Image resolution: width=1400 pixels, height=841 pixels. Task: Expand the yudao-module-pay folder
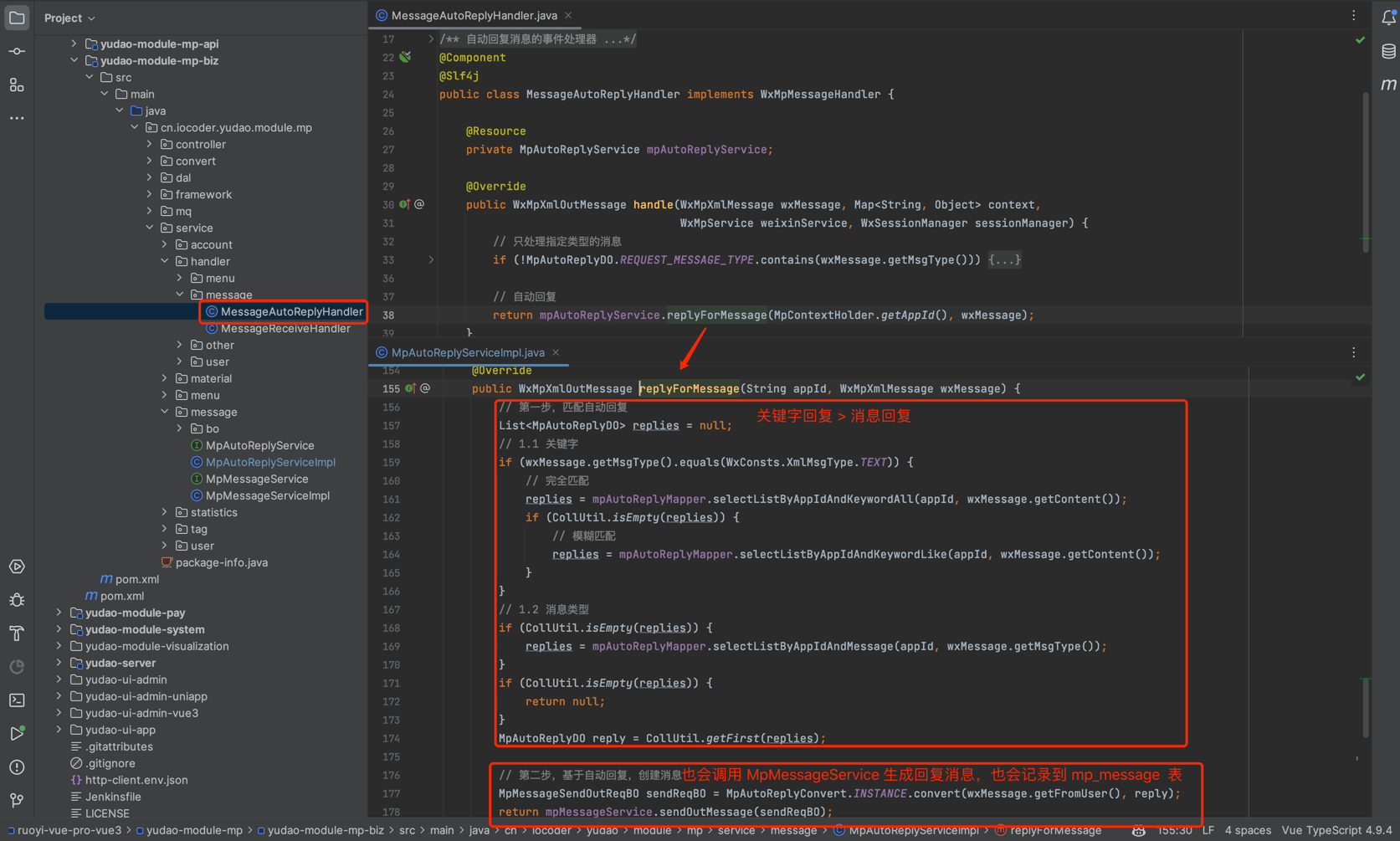(59, 613)
